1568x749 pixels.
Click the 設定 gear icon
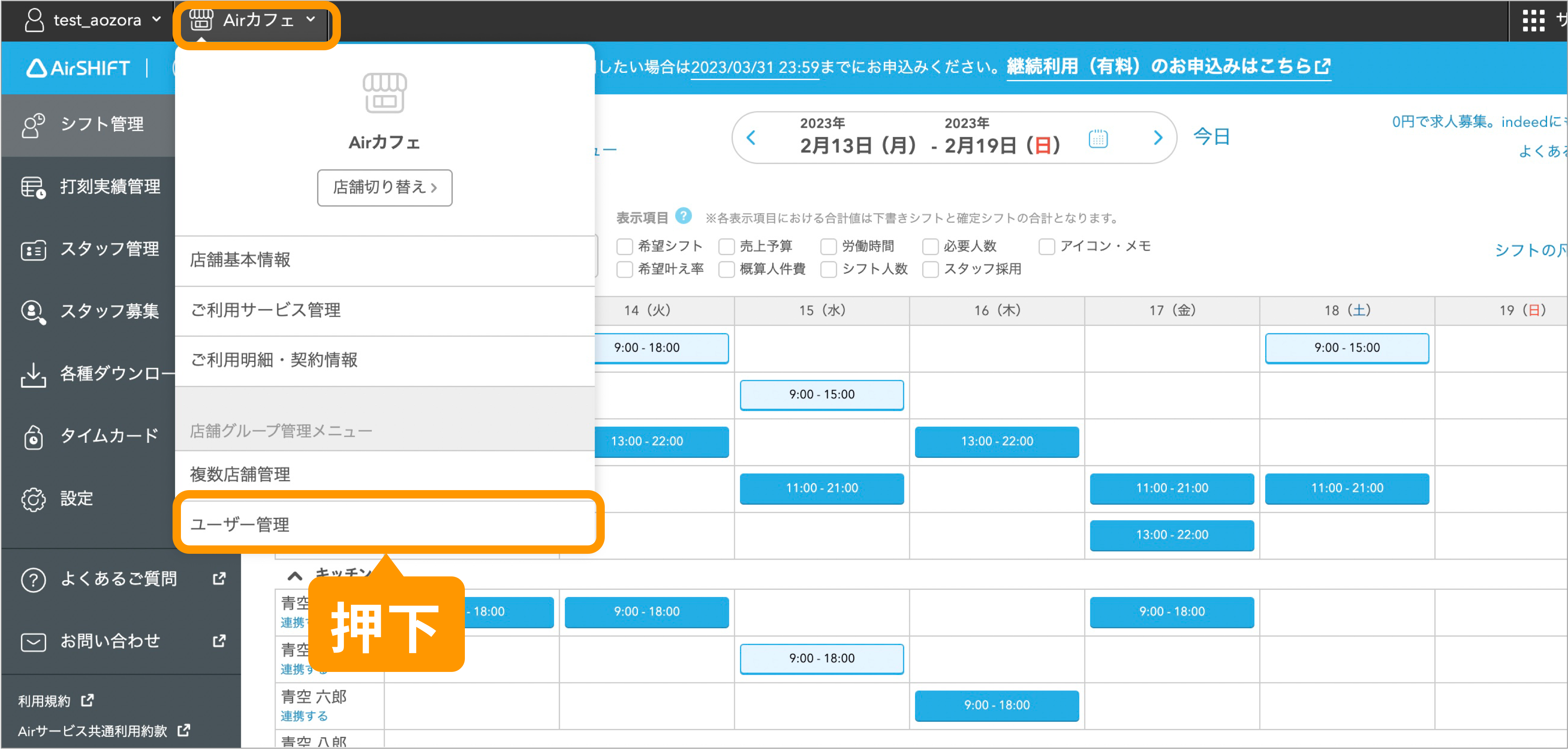[34, 499]
